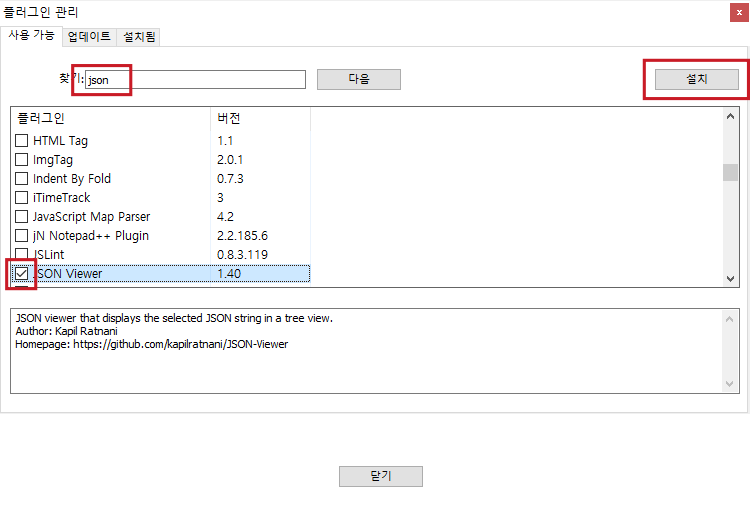Screen dimensions: 750x514
Task: Click the 닫기 button
Action: [381, 476]
